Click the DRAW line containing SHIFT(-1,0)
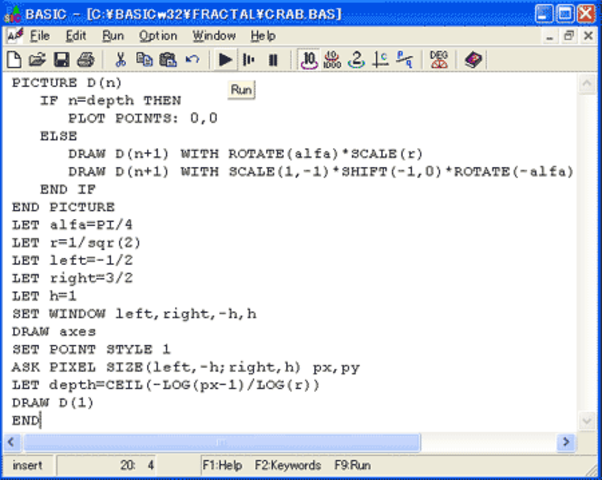This screenshot has height=480, width=602. (321, 172)
